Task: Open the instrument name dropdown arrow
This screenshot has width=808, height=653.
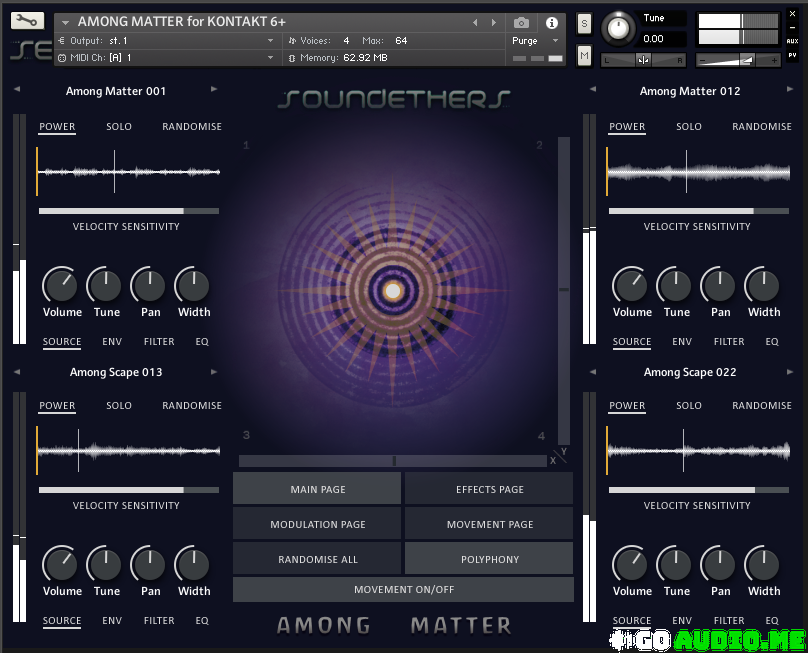Action: coord(65,23)
